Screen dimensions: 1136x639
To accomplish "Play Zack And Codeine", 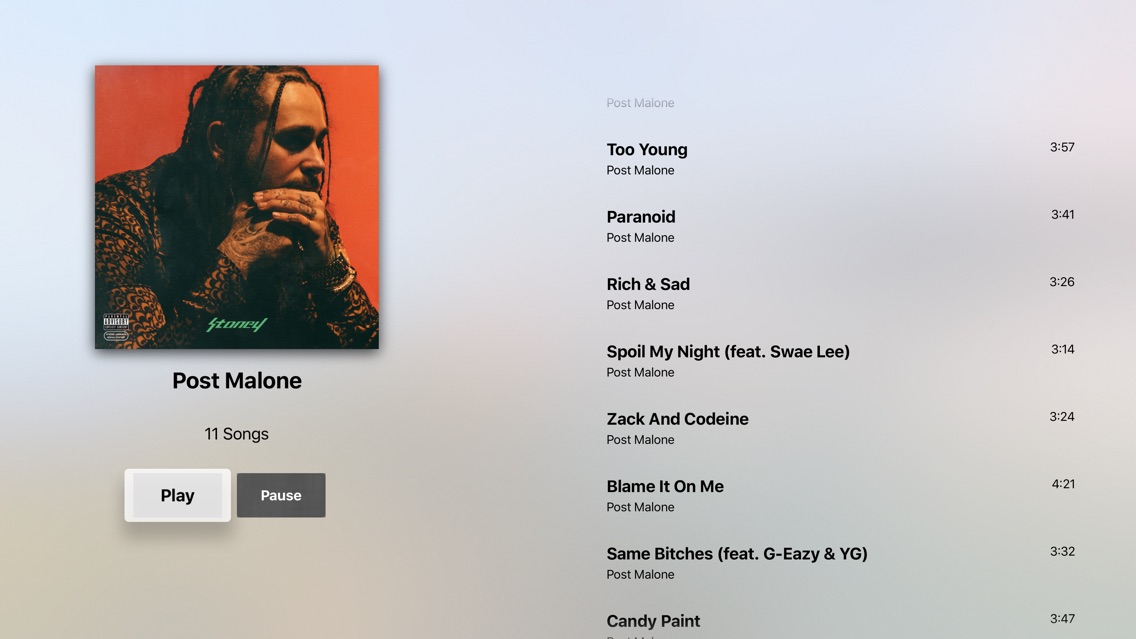I will point(840,428).
